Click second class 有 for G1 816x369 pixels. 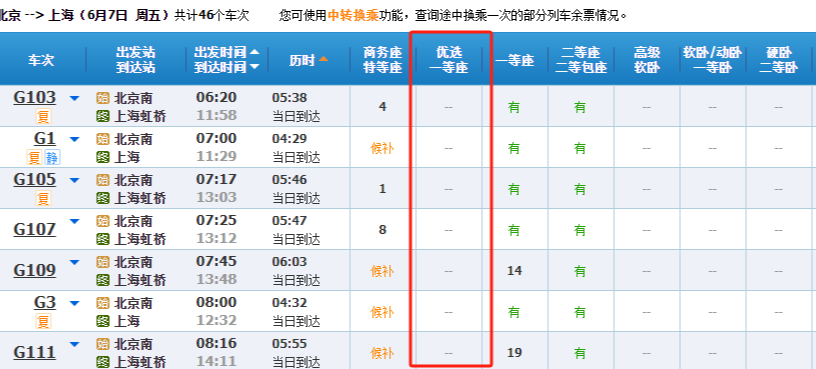[x=580, y=148]
